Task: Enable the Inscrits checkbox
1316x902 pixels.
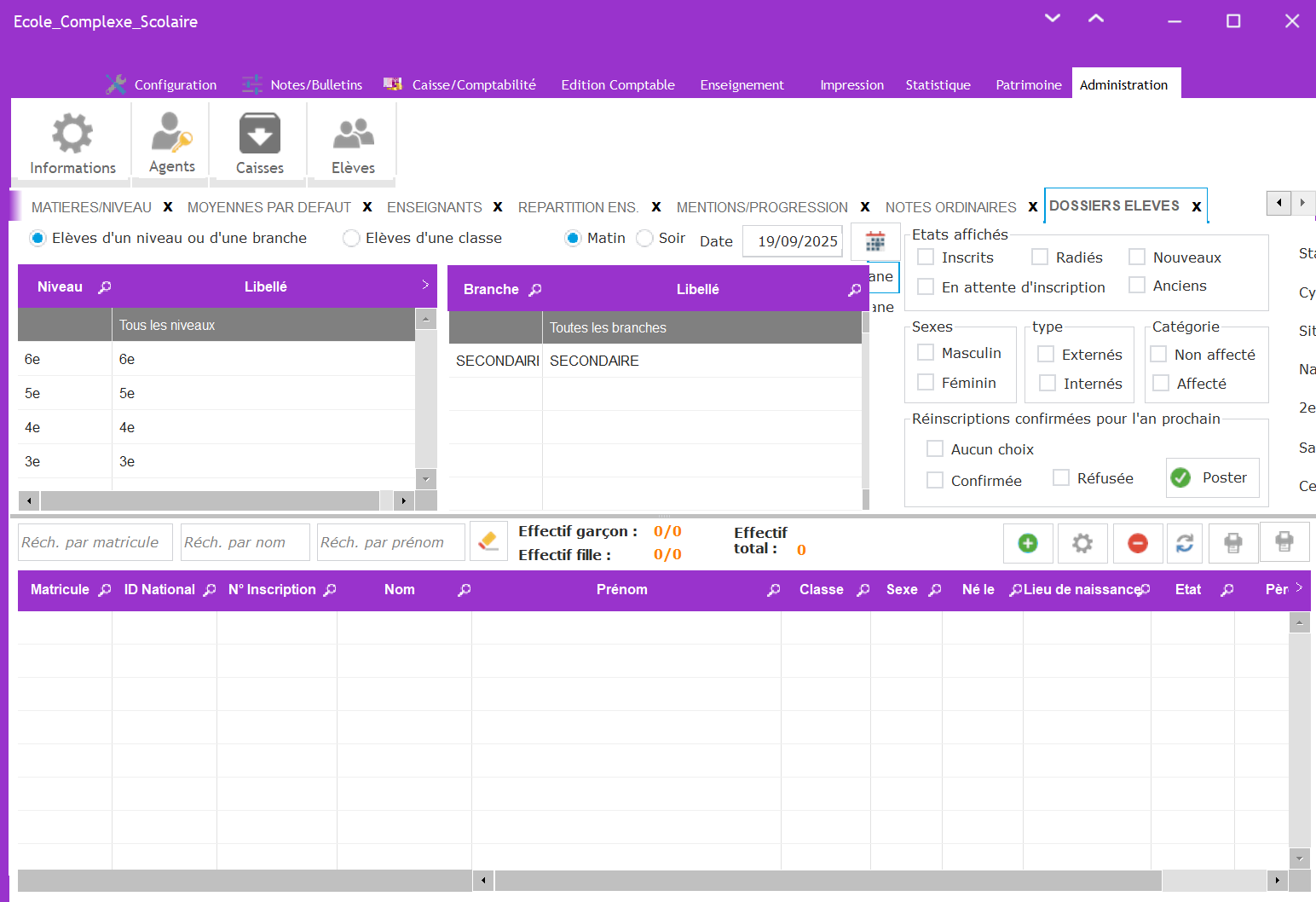Action: tap(926, 257)
